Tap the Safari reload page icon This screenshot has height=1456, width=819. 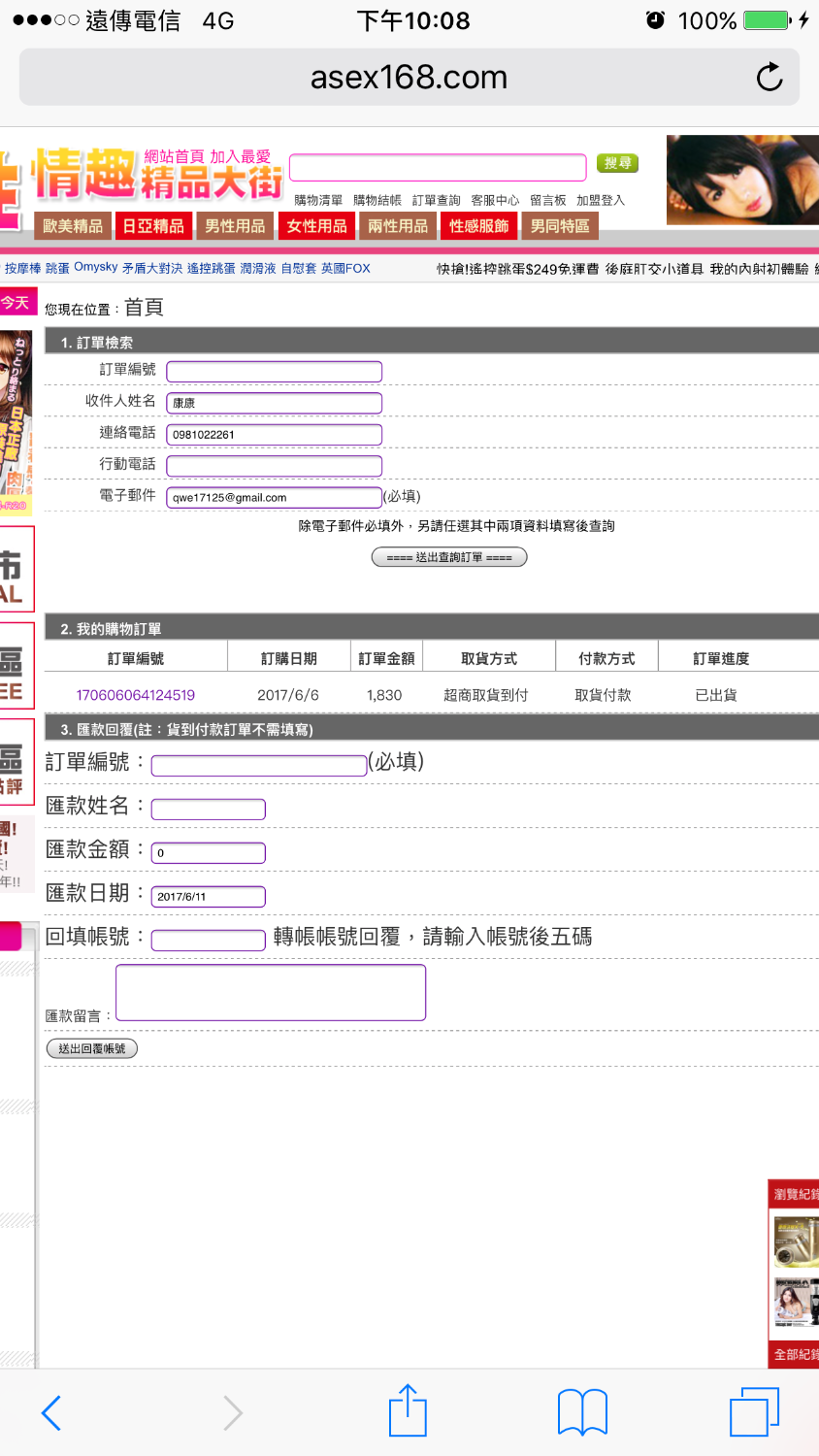tap(769, 77)
